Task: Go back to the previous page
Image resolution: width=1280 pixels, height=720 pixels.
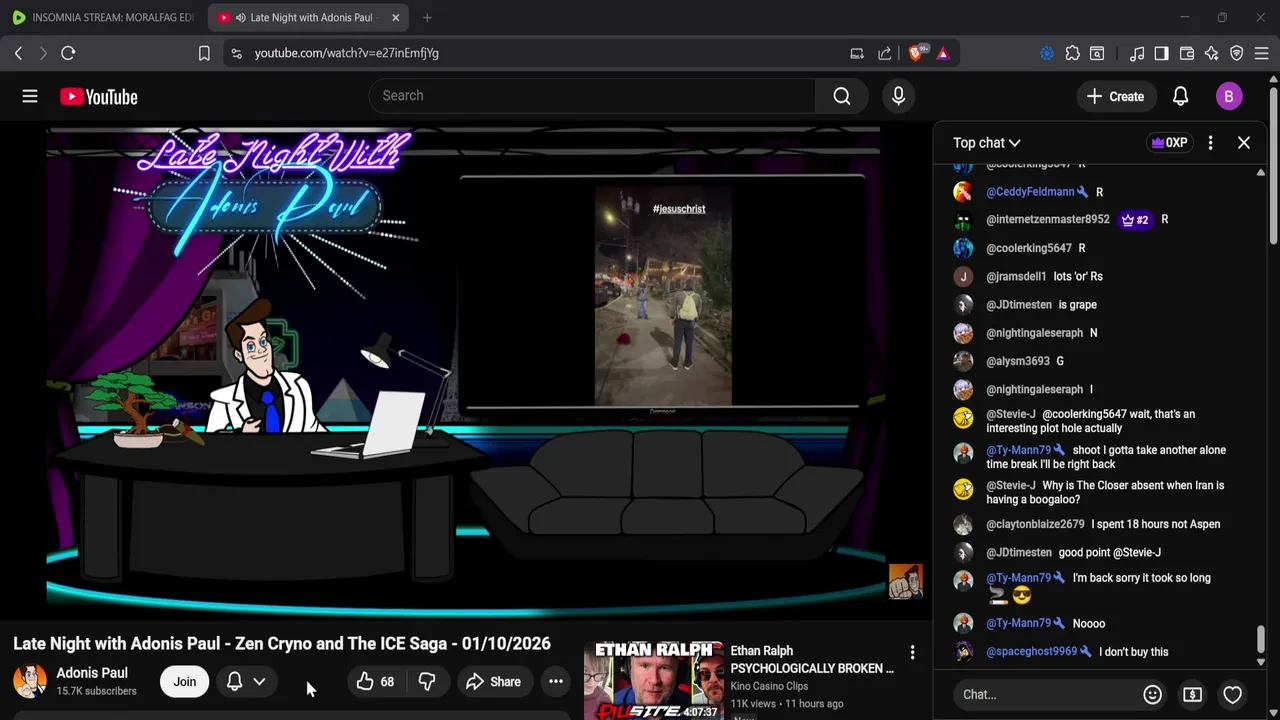Action: [x=18, y=53]
